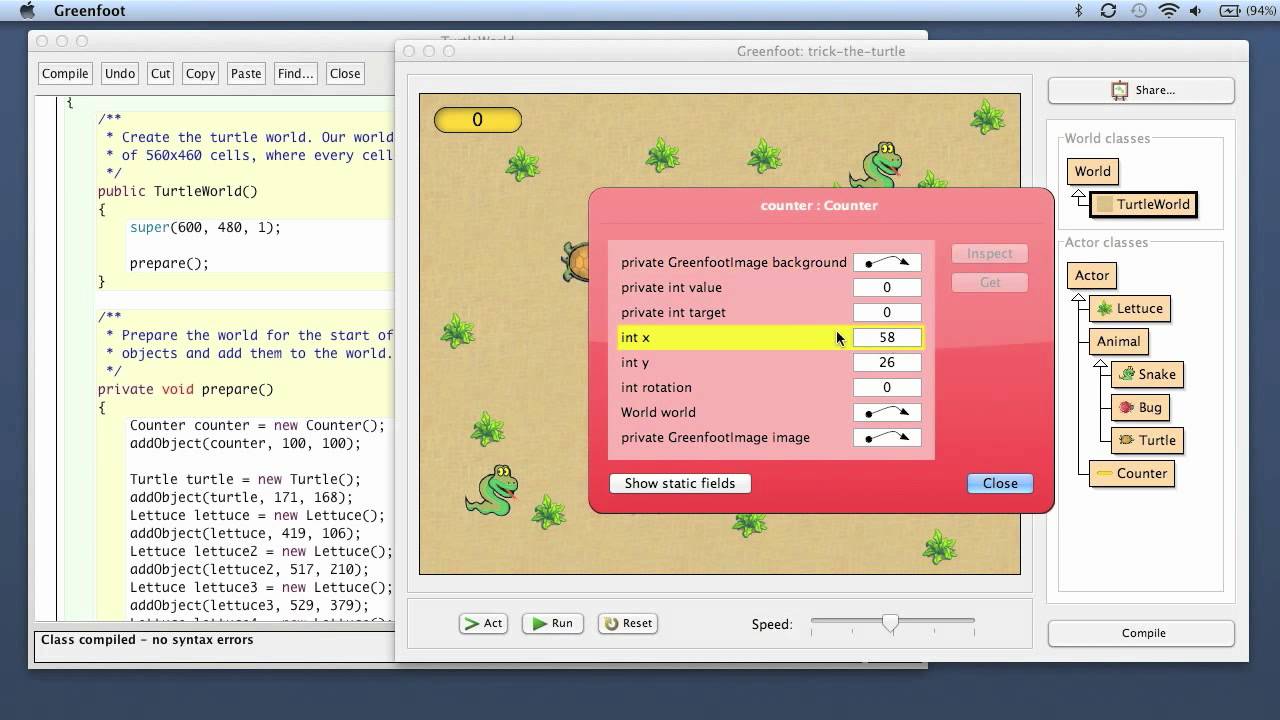Viewport: 1280px width, 720px height.
Task: Click Find... in the editor toolbar
Action: click(x=295, y=73)
